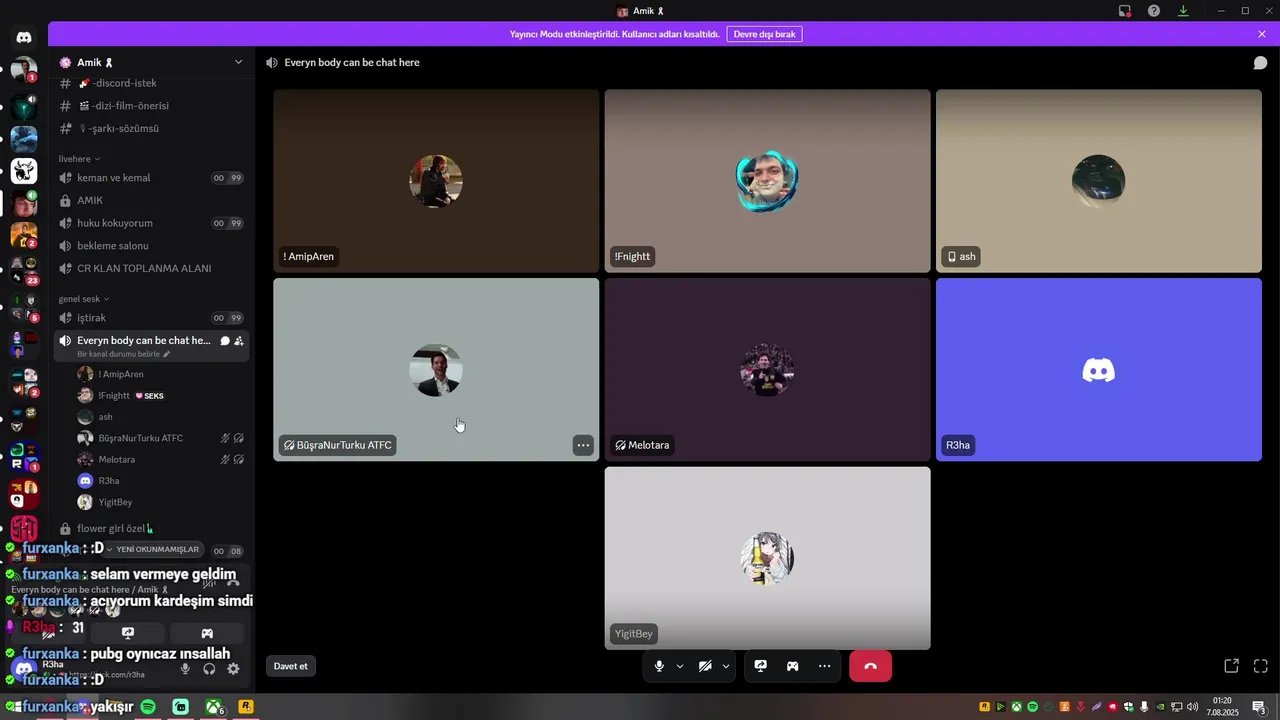Click the Davet et invite button
This screenshot has width=1280, height=720.
(291, 666)
